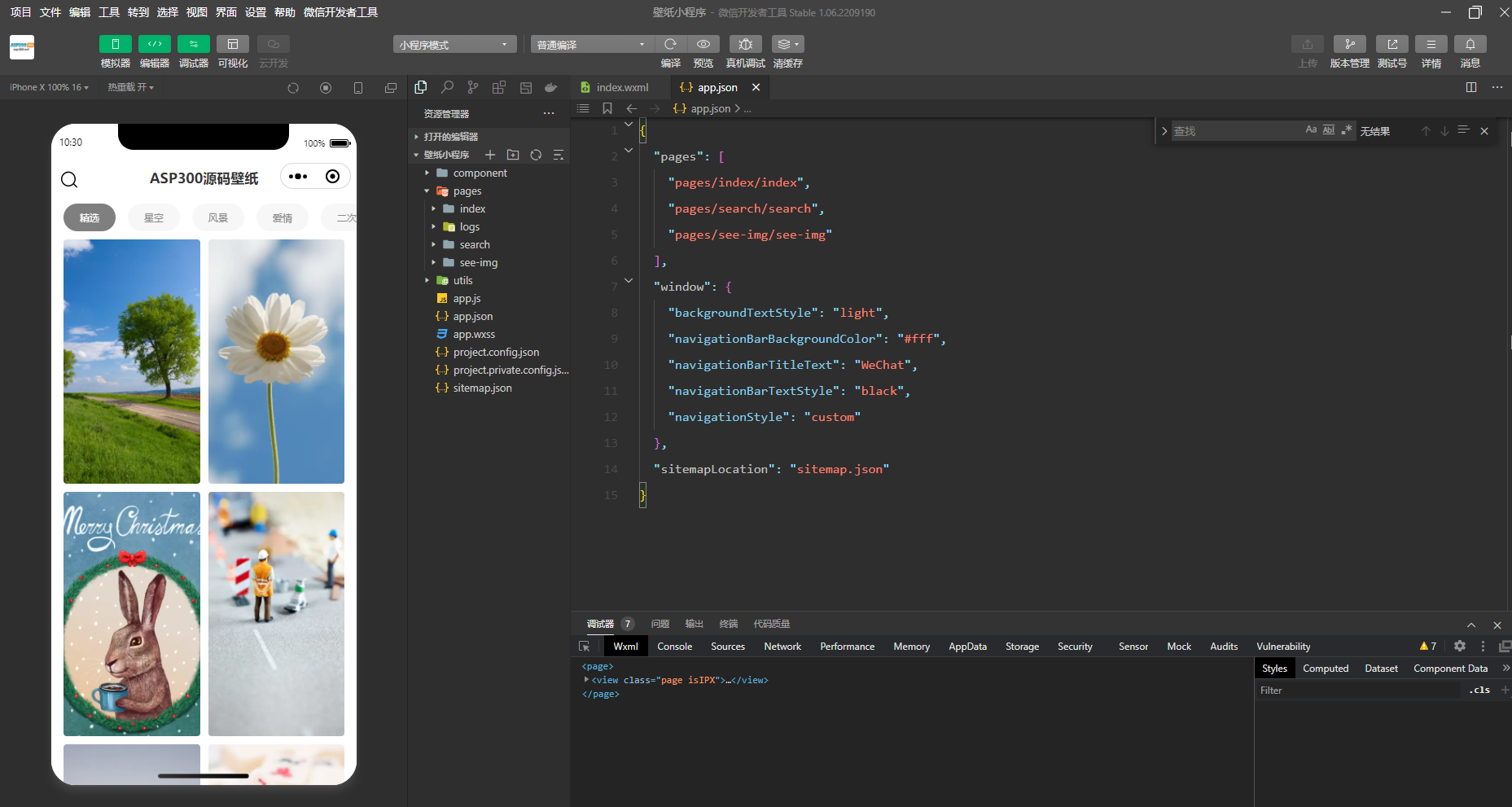
Task: Open the index.wxml editor tab
Action: point(622,87)
